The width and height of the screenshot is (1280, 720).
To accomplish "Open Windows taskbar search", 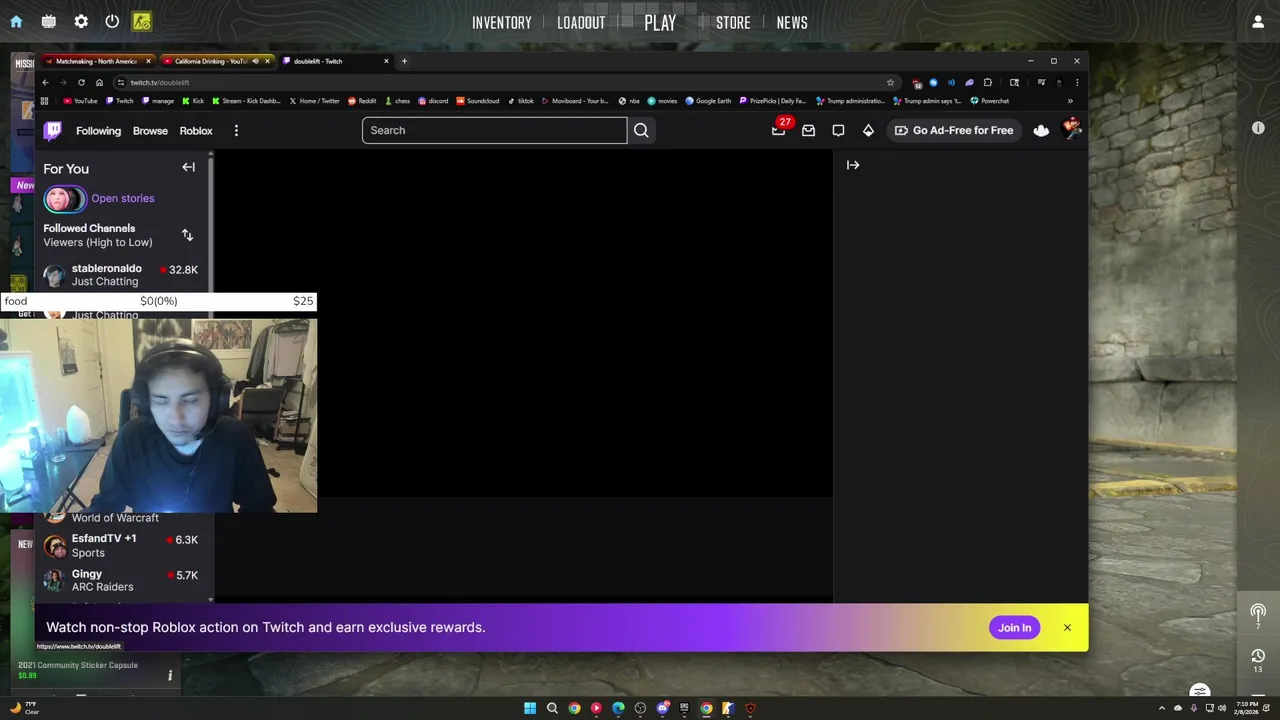I will point(552,708).
